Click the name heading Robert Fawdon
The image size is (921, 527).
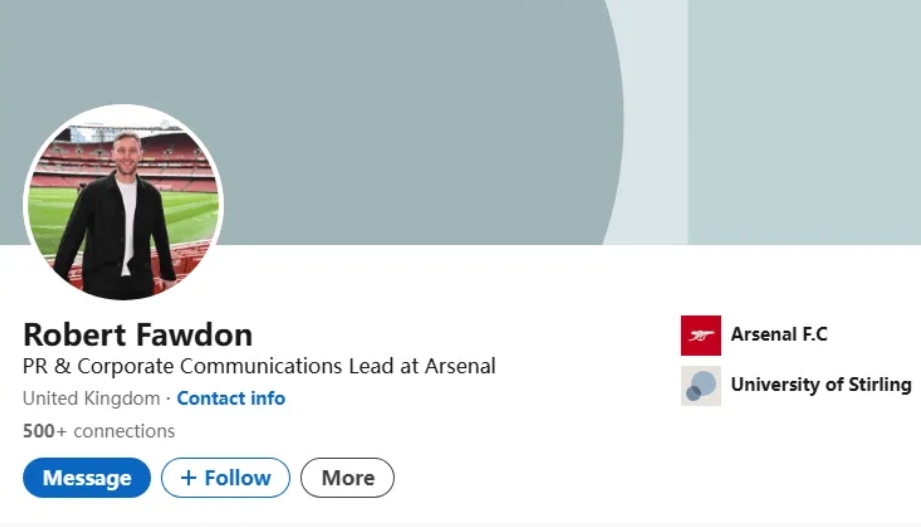pos(138,334)
